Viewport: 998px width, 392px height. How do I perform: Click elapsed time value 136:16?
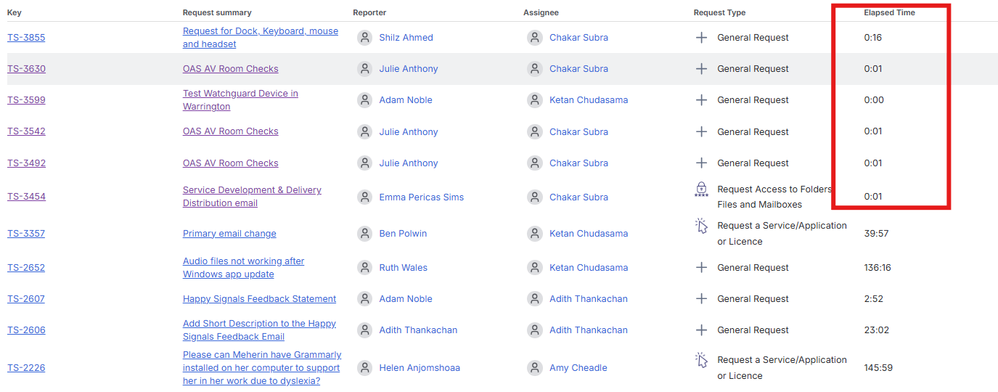coord(877,267)
